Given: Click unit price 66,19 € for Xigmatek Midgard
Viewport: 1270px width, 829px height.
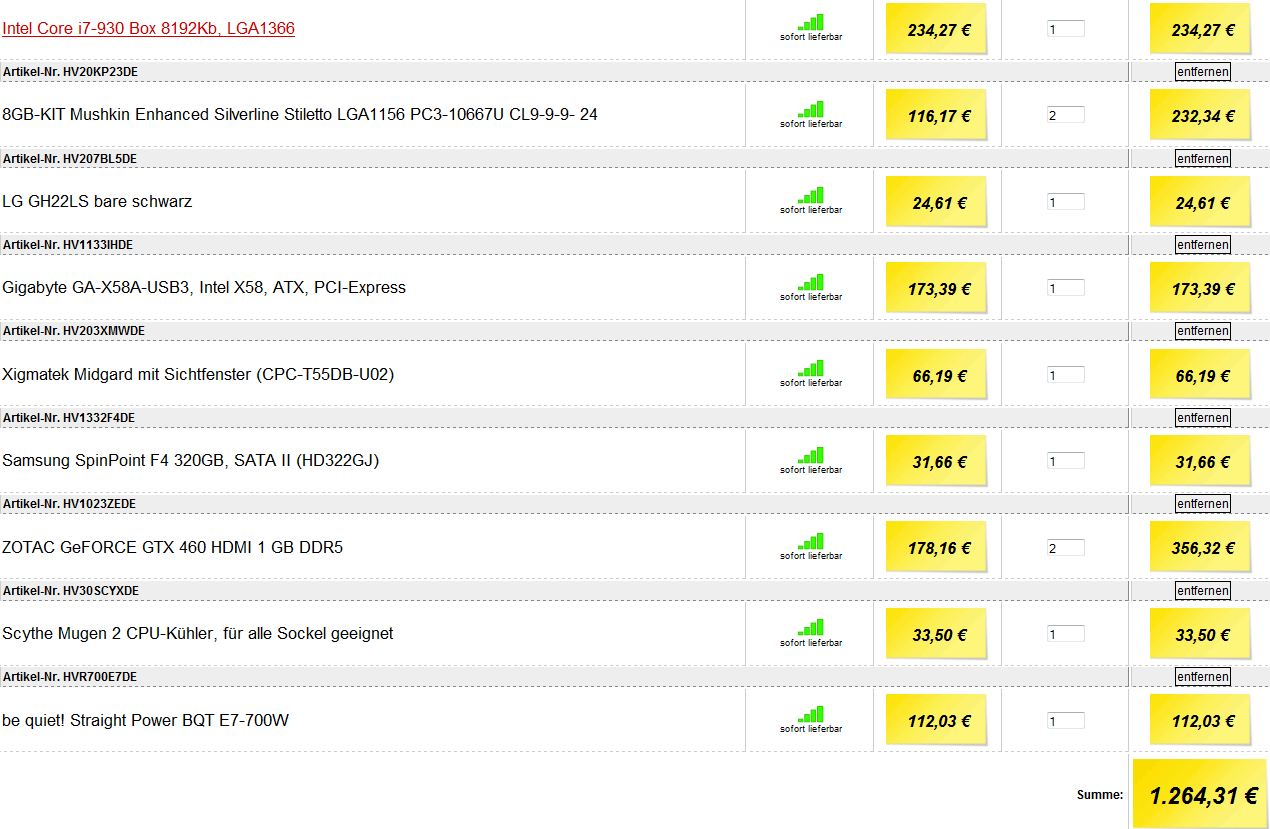Looking at the screenshot, I should coord(937,376).
